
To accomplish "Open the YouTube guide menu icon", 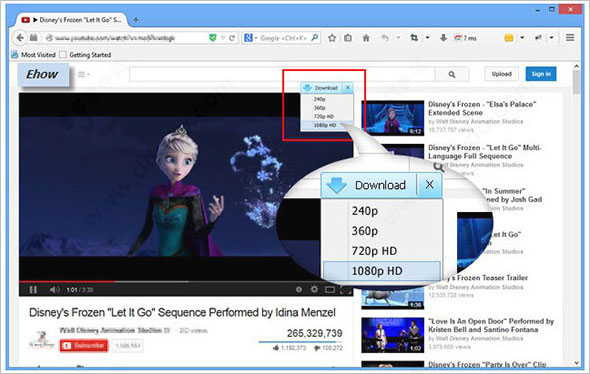I will [x=83, y=74].
